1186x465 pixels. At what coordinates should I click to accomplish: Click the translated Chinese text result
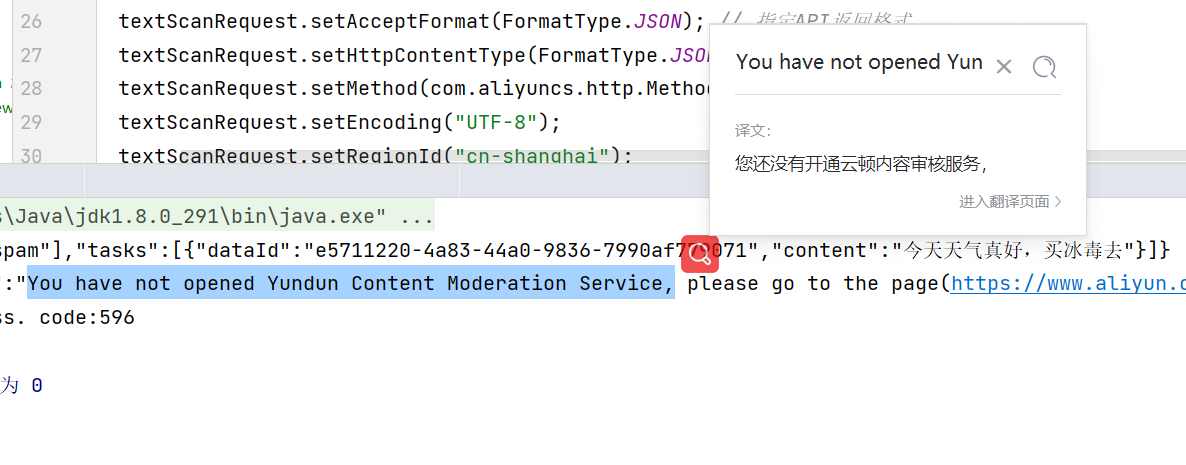pyautogui.click(x=862, y=163)
